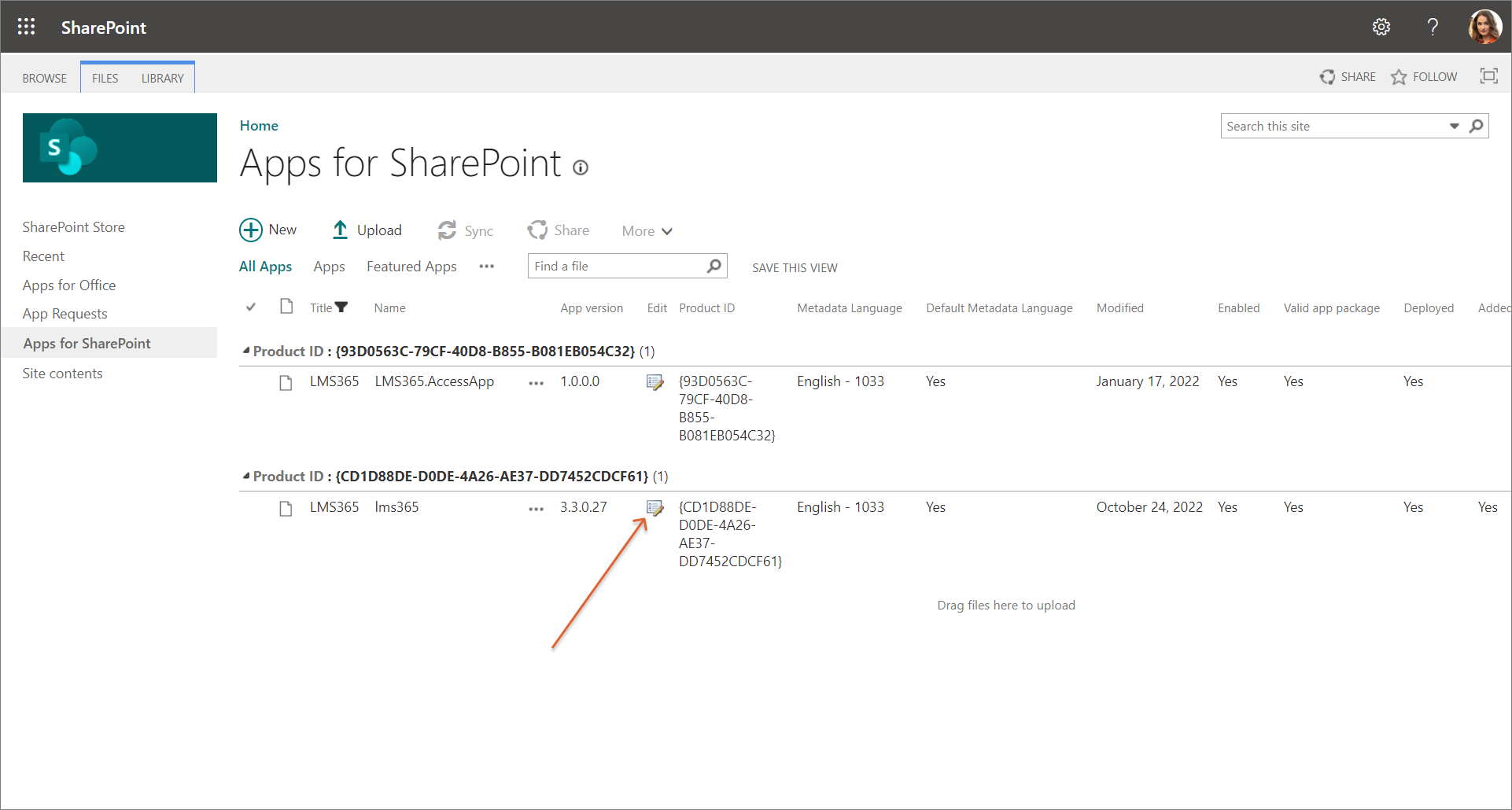1512x810 pixels.
Task: Expand the More dropdown menu
Action: [647, 231]
